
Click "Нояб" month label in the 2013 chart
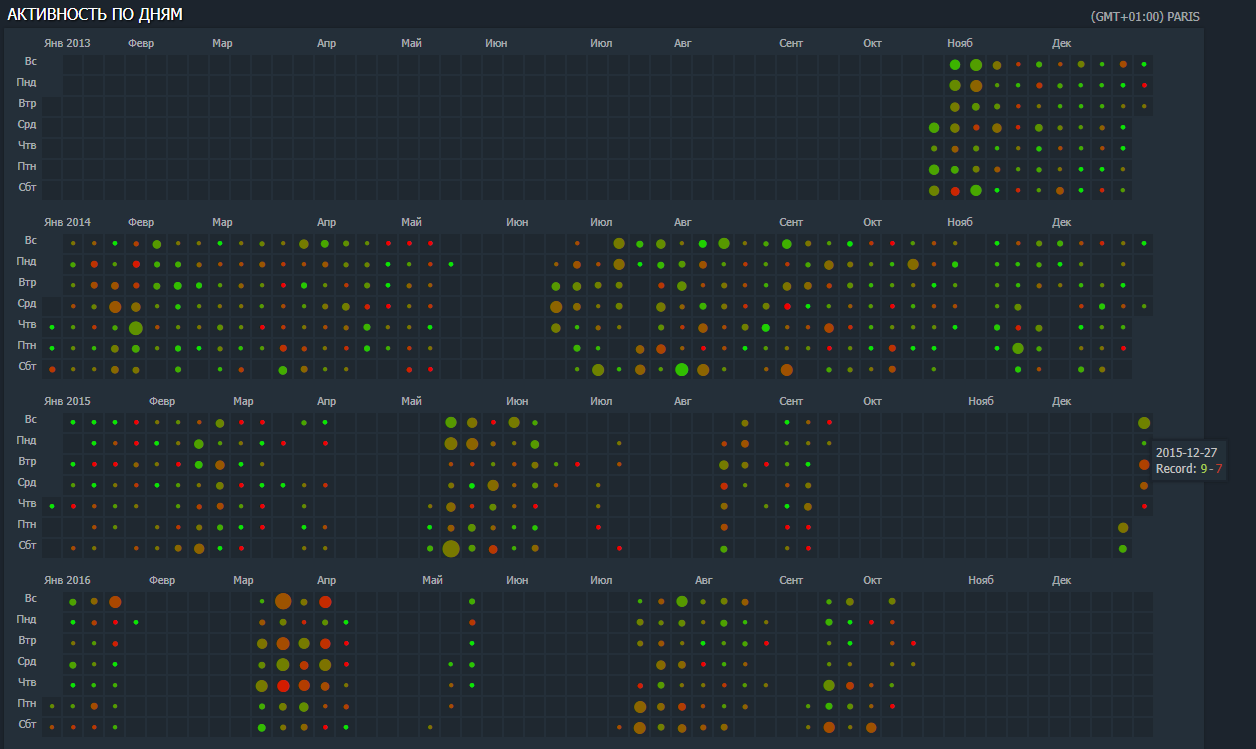[960, 43]
